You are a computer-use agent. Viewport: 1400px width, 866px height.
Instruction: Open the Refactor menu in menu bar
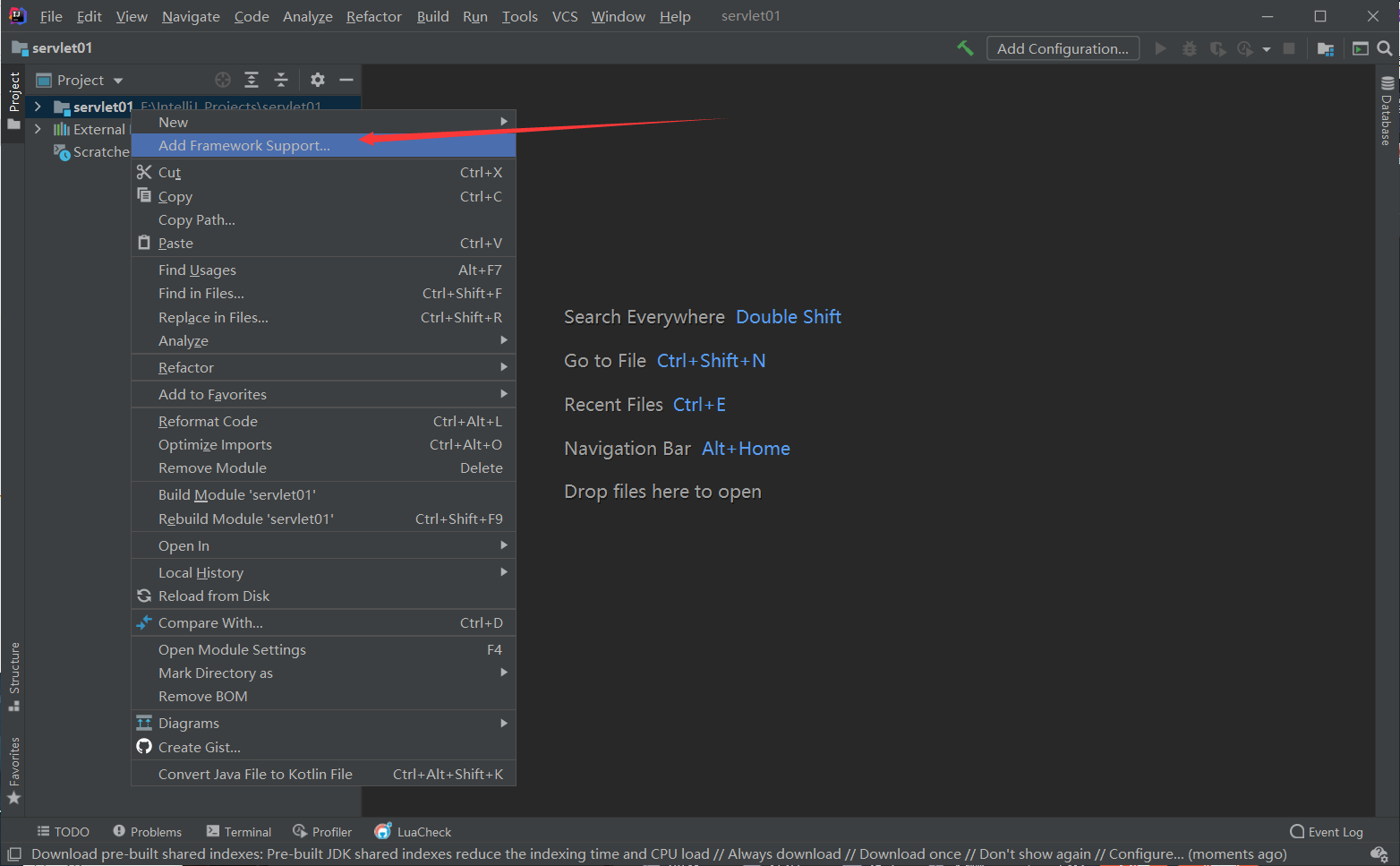pos(374,16)
